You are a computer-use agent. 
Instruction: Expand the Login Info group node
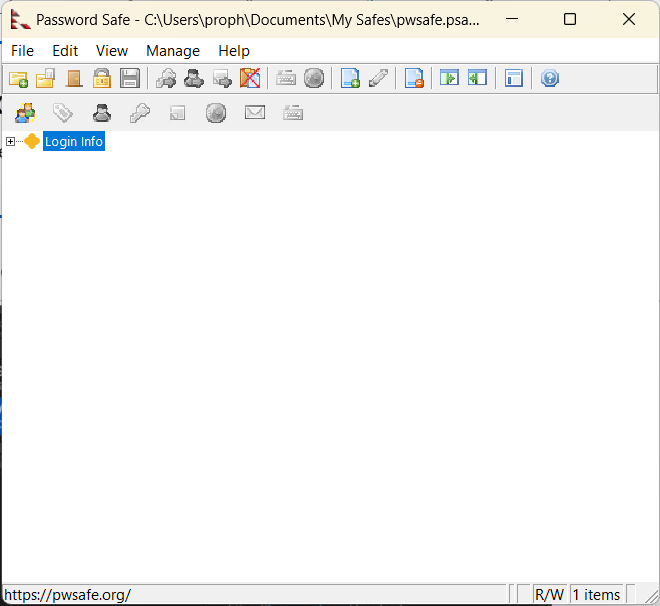point(11,141)
